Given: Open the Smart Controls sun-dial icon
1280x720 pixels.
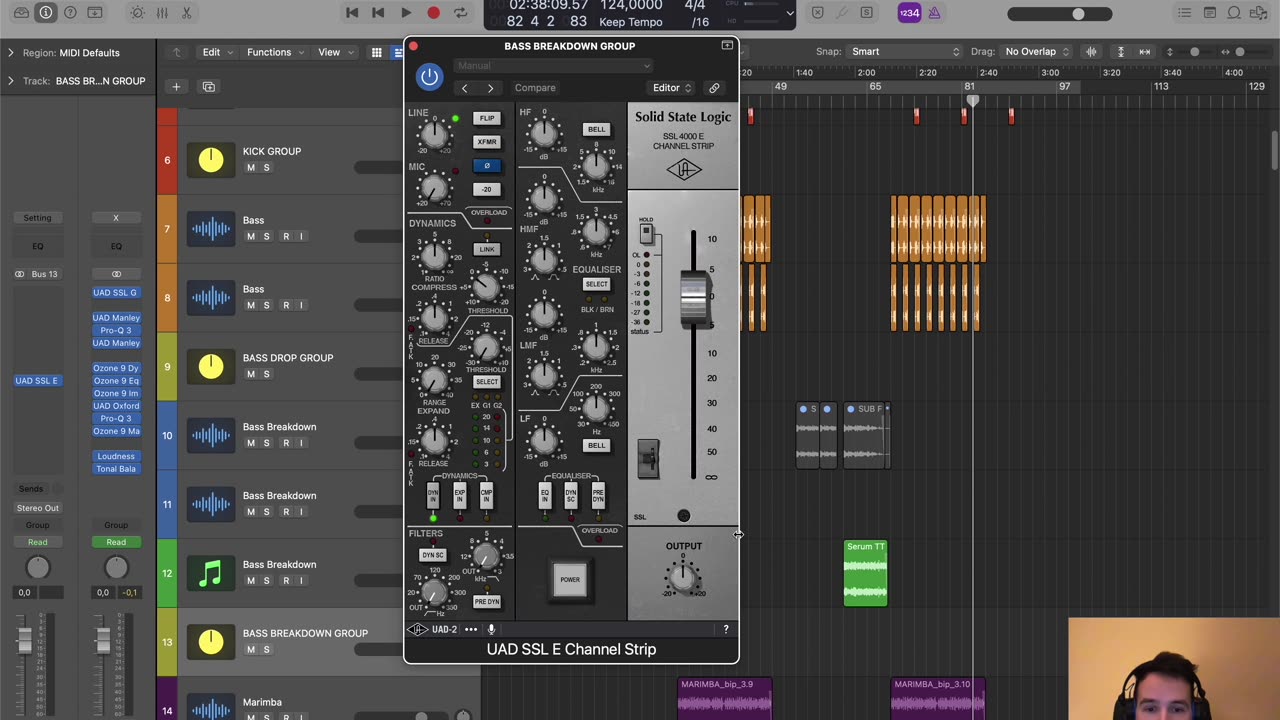Looking at the screenshot, I should click(137, 13).
